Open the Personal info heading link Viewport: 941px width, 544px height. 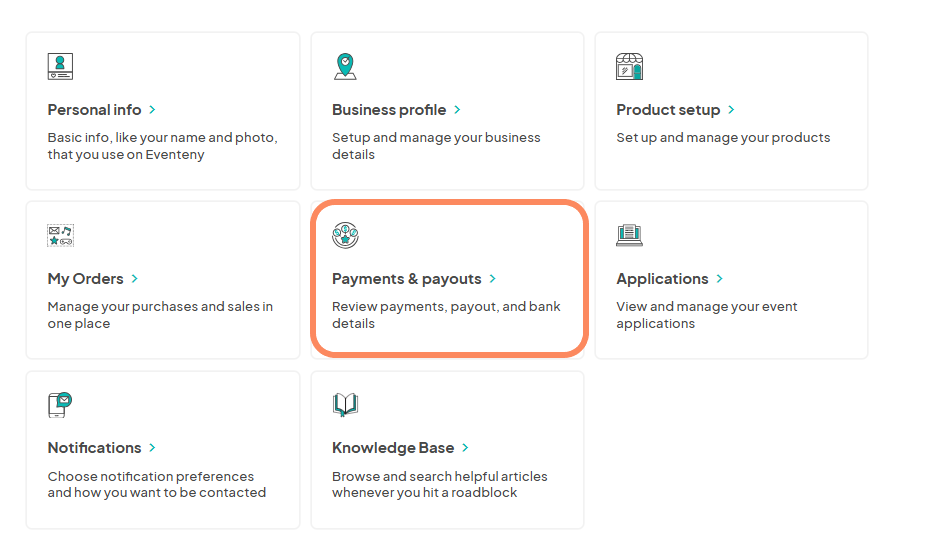click(94, 110)
